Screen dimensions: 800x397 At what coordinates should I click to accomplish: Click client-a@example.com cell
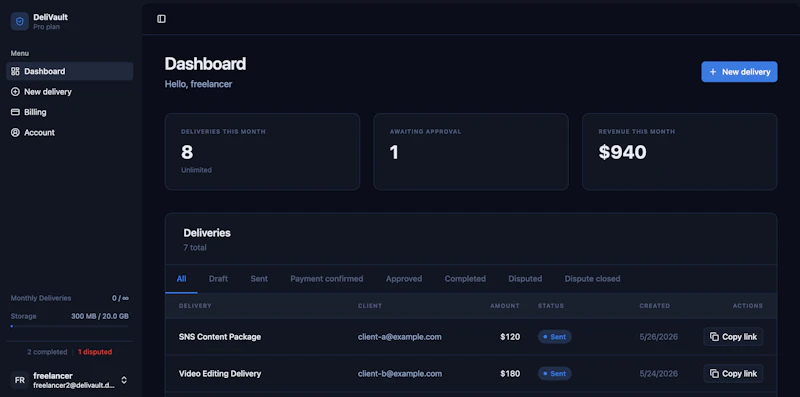(x=399, y=337)
